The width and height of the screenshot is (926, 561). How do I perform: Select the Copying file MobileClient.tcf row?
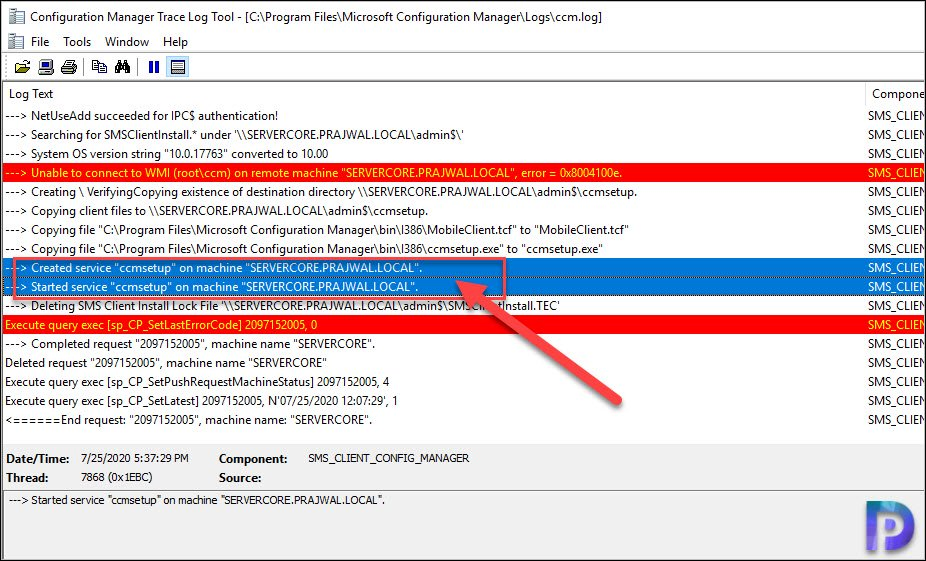click(x=463, y=230)
